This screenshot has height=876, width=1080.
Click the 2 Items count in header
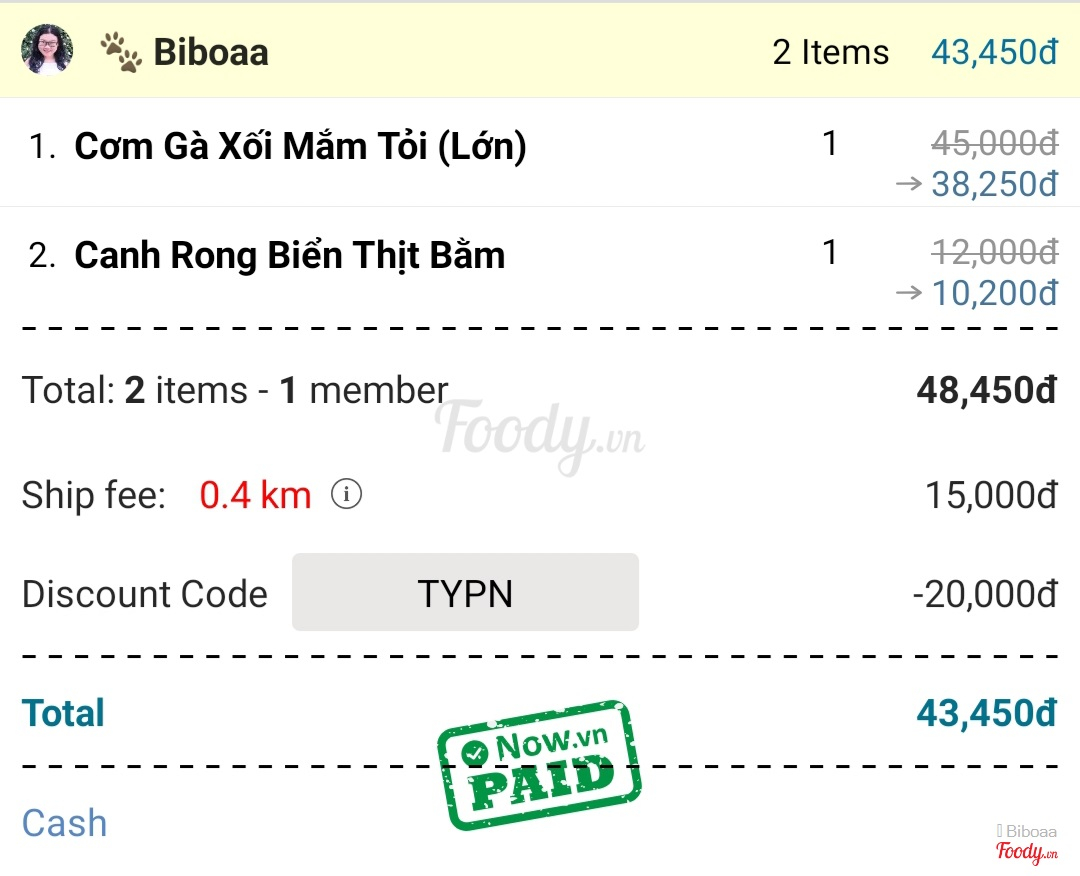coord(830,52)
